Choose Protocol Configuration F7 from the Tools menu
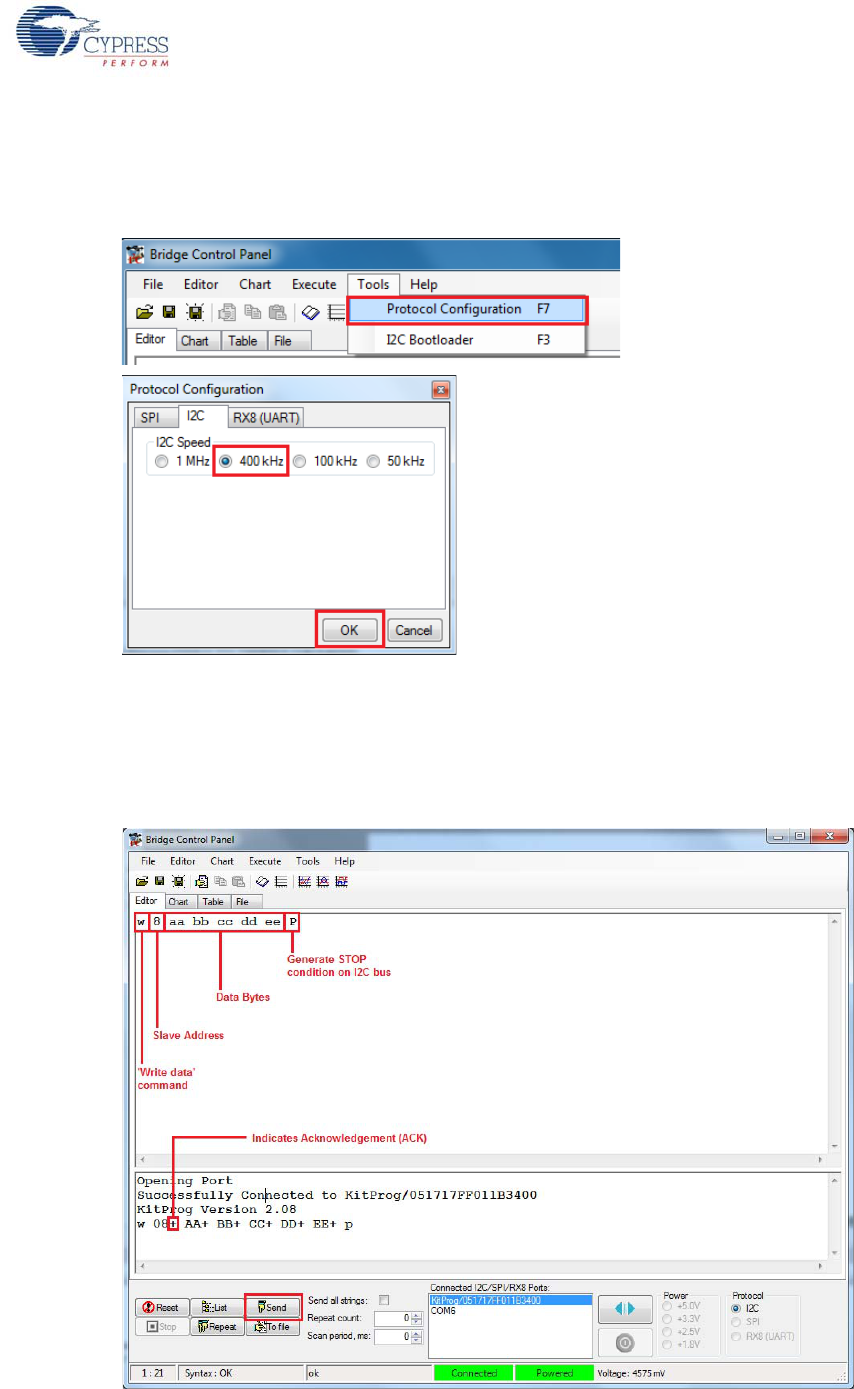This screenshot has width=854, height=1389. click(467, 309)
